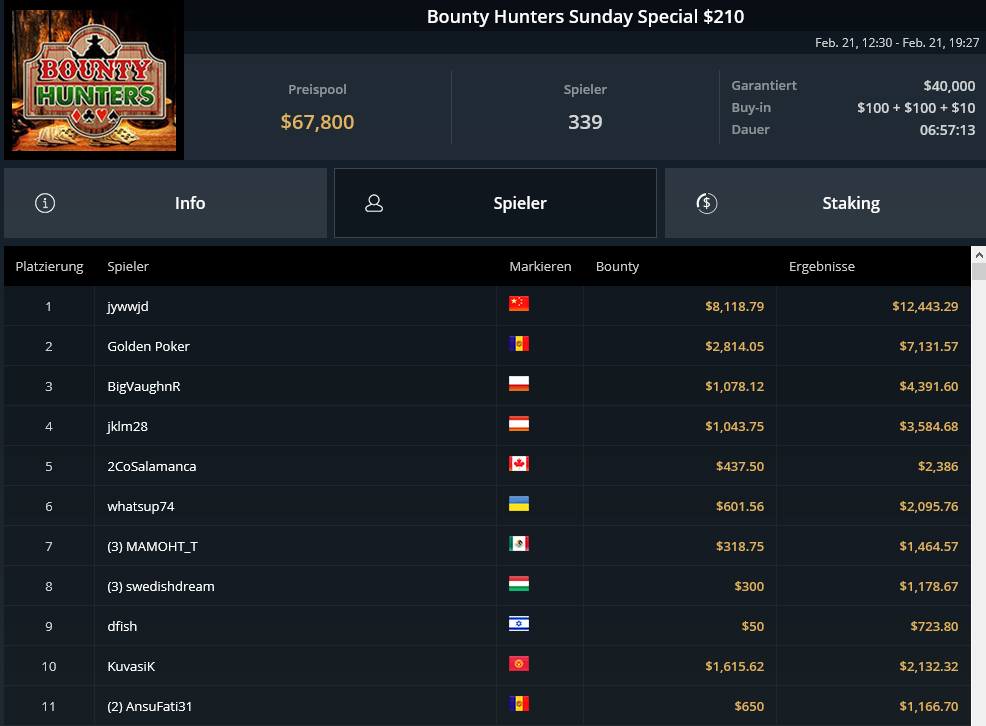Image resolution: width=986 pixels, height=726 pixels.
Task: Click result value $3,584.68
Action: click(928, 427)
